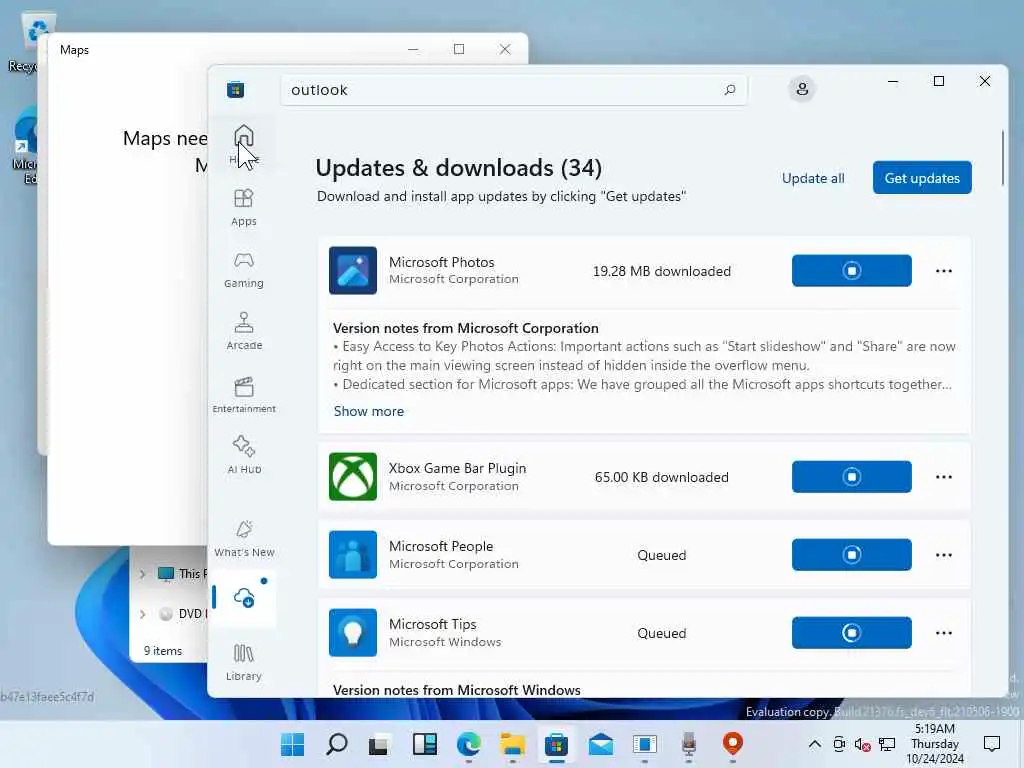This screenshot has width=1024, height=768.
Task: Open the Windows Start menu
Action: click(292, 744)
